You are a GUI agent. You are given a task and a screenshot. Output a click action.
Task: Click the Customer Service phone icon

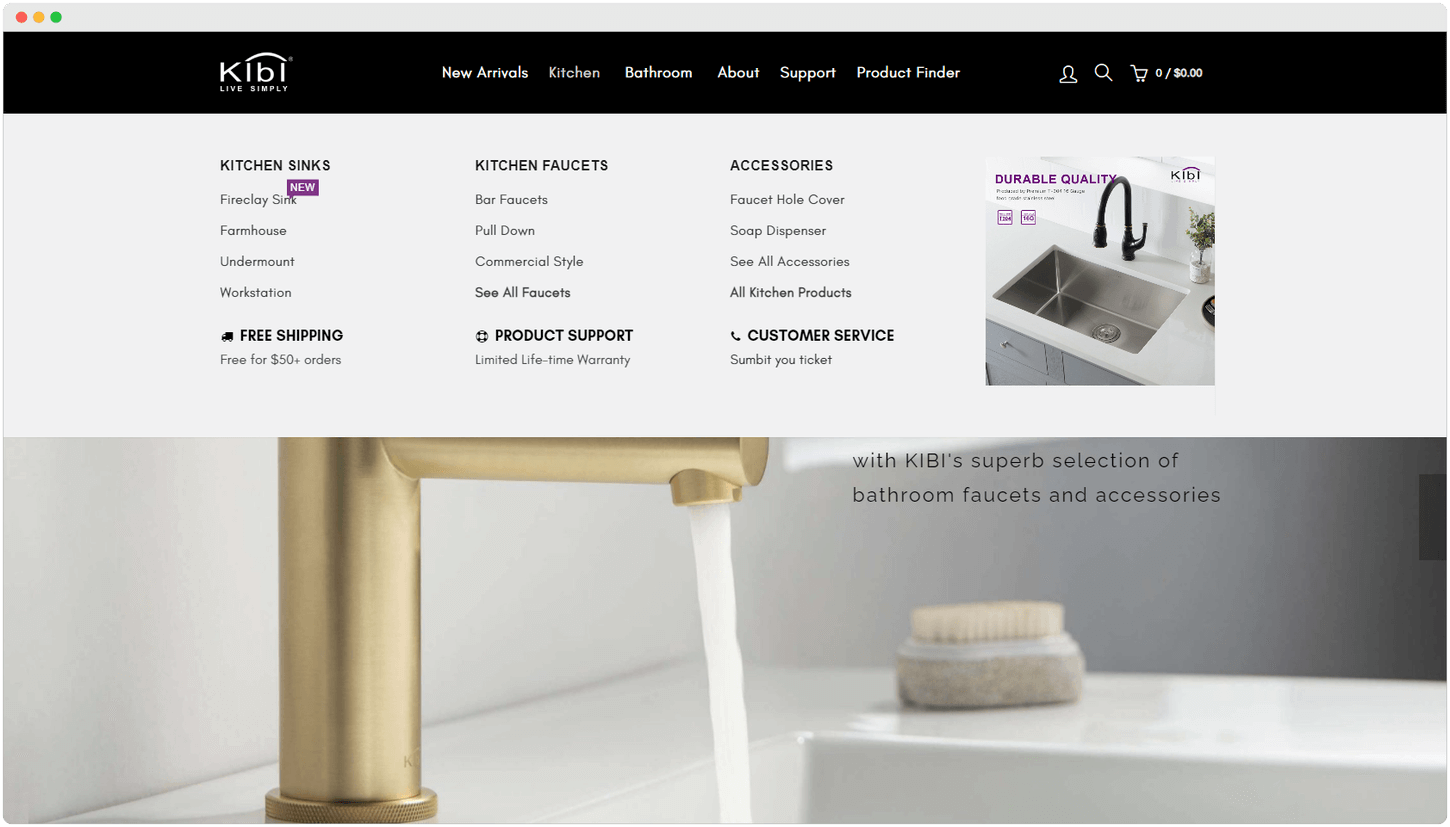pos(736,336)
